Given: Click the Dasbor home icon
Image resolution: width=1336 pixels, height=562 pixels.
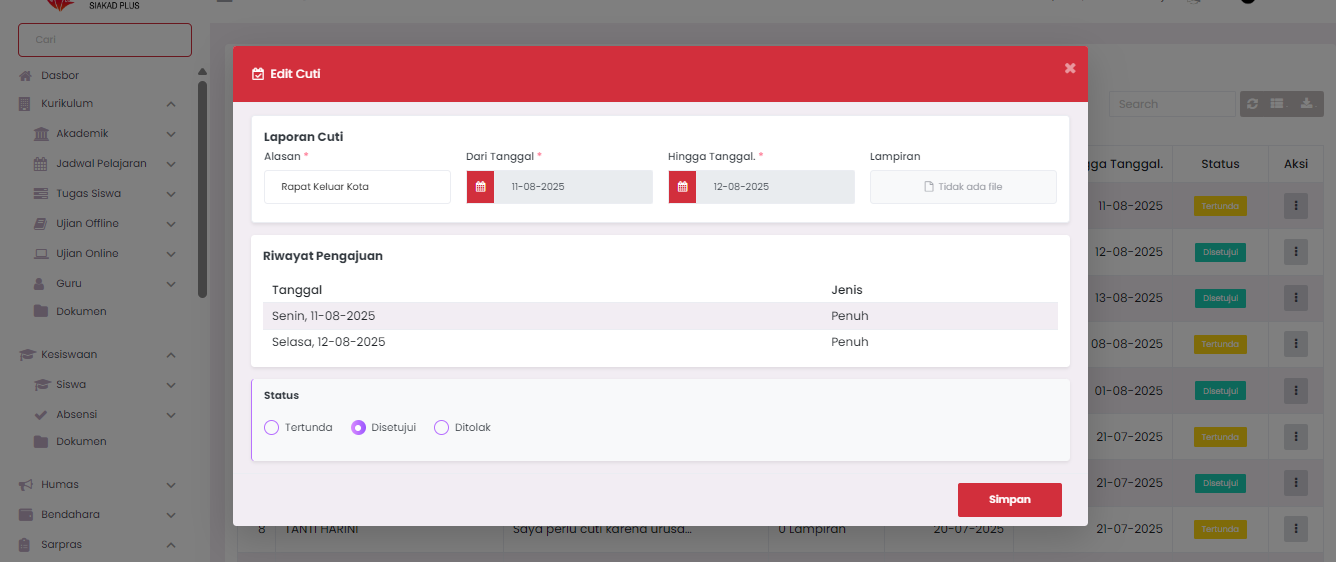Looking at the screenshot, I should pos(26,76).
